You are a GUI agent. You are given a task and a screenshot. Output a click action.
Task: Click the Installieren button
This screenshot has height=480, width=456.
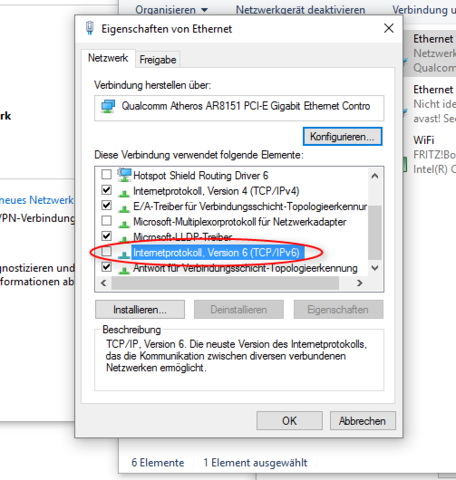tap(140, 310)
